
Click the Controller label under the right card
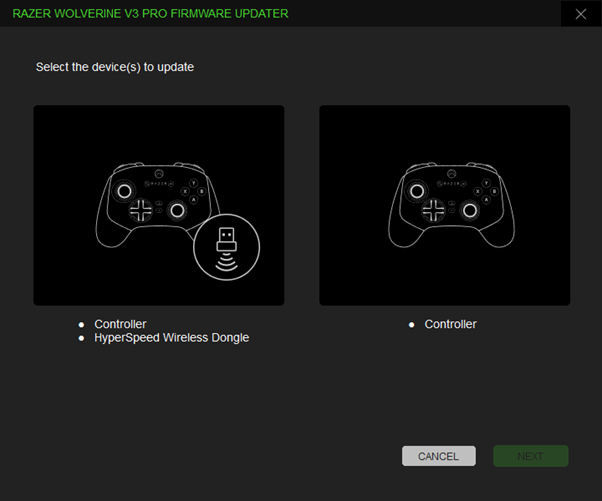(x=450, y=324)
